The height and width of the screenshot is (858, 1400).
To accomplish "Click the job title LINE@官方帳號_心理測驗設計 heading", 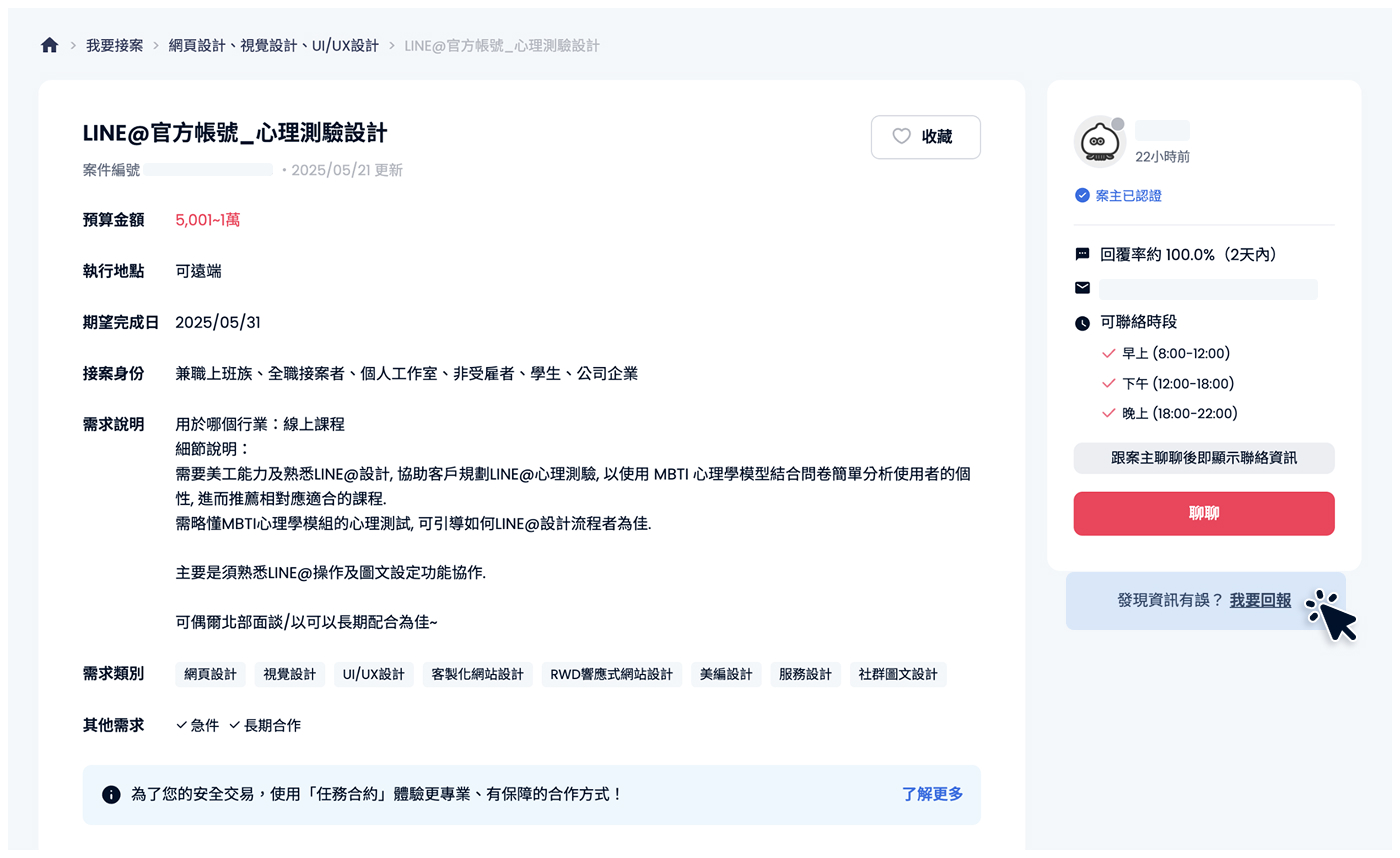I will 235,133.
